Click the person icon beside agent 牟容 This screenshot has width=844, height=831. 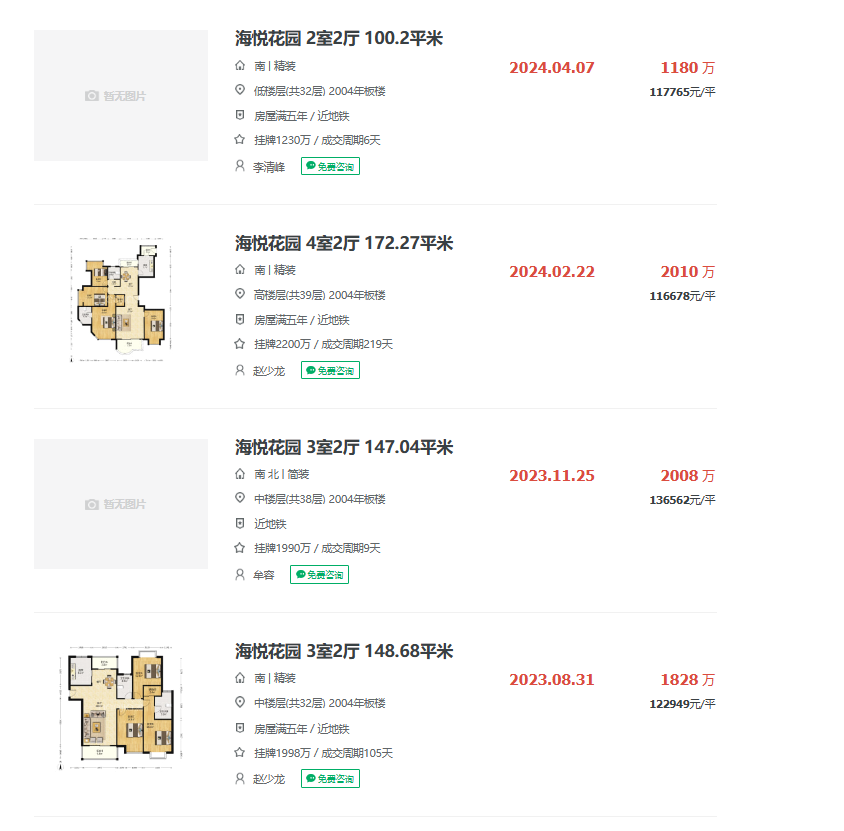238,574
